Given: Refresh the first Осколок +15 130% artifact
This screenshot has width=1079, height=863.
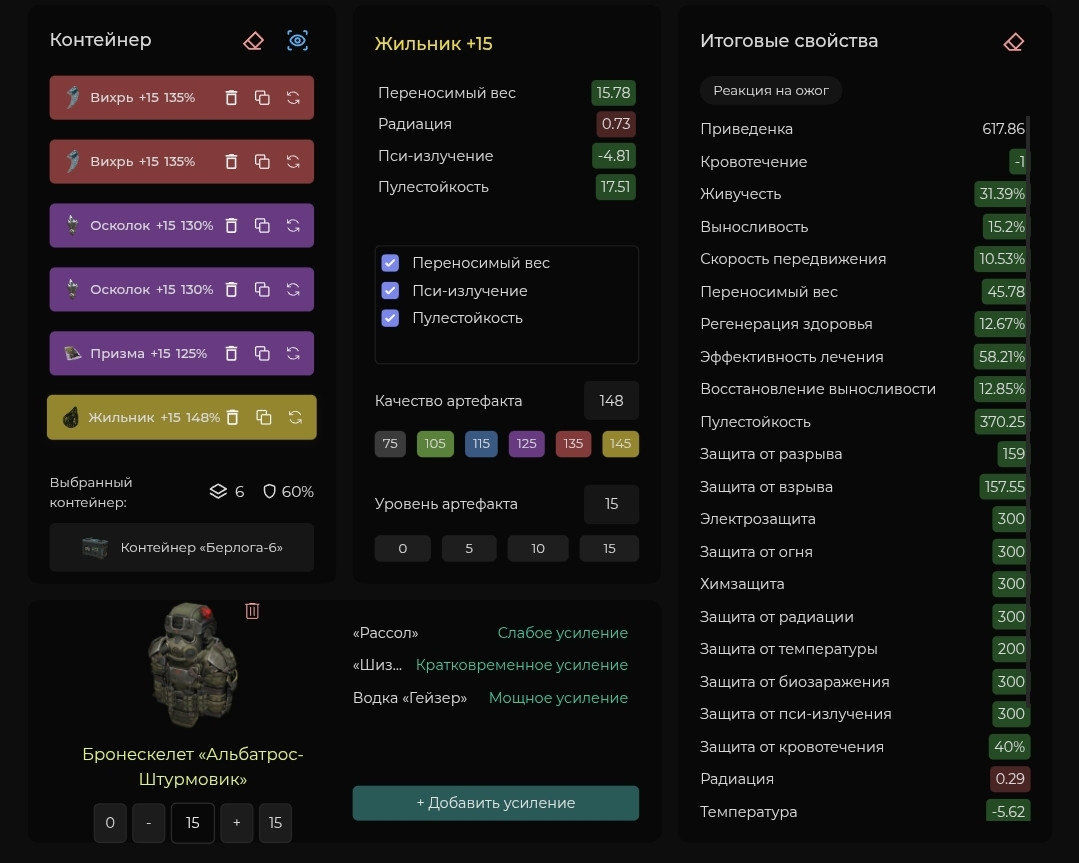Looking at the screenshot, I should click(x=293, y=226).
